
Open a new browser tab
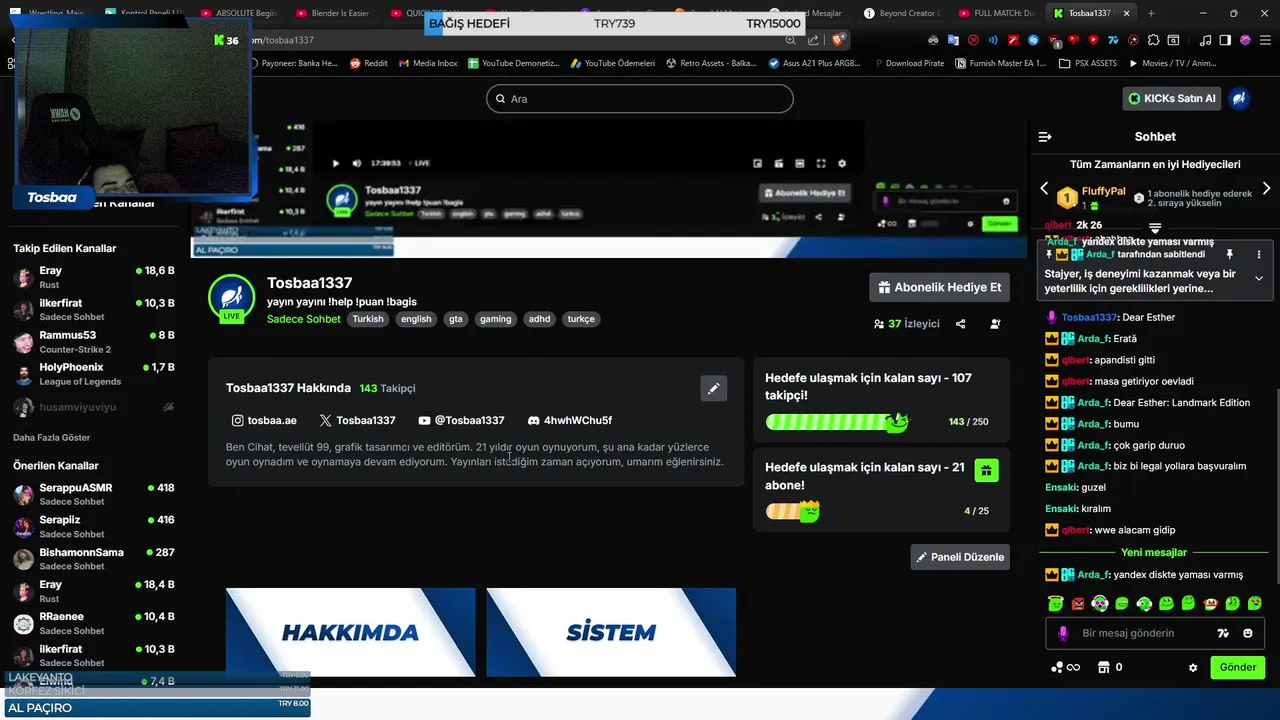1151,13
